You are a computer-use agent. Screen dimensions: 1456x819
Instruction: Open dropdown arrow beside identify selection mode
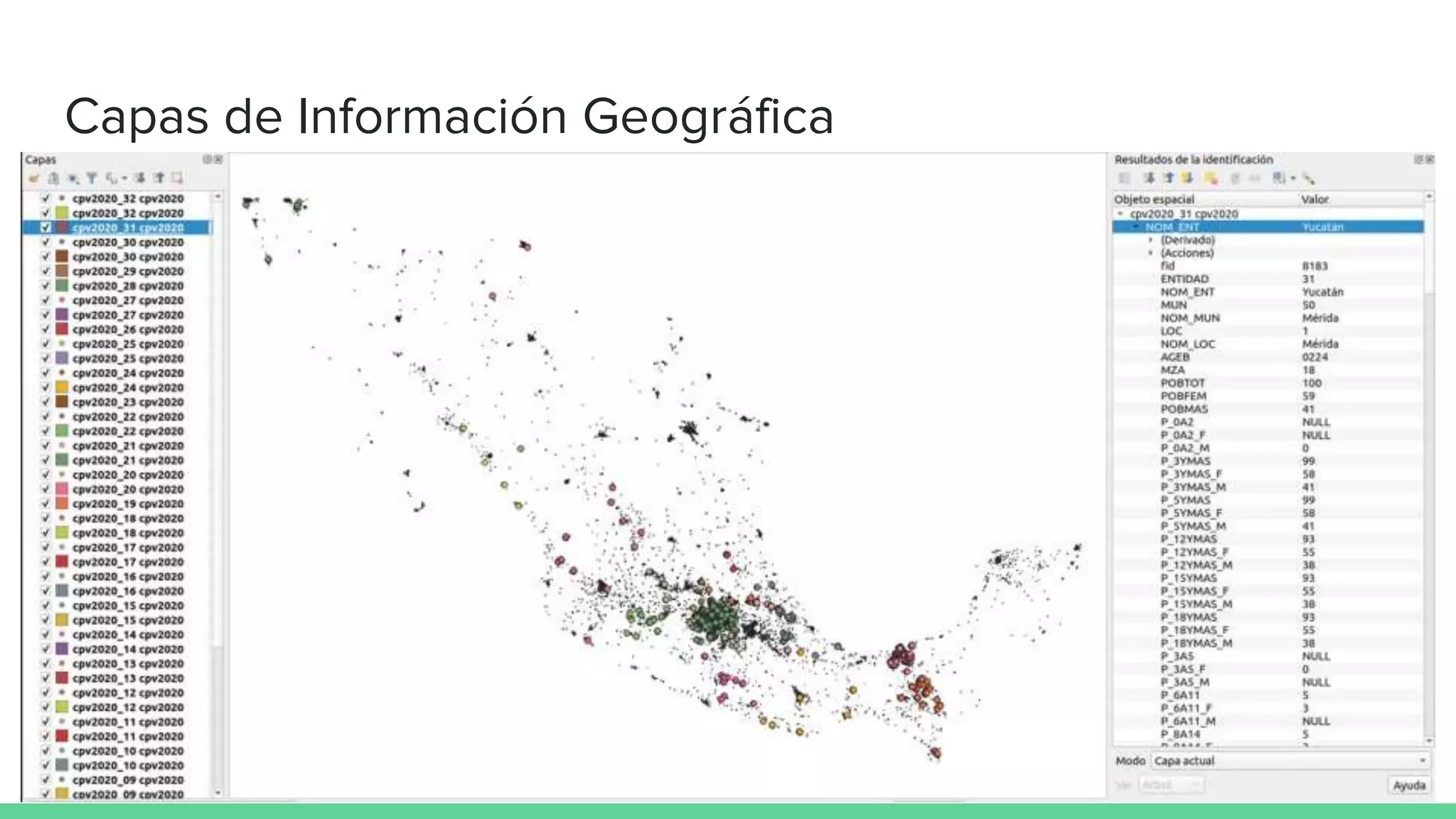click(x=1293, y=178)
